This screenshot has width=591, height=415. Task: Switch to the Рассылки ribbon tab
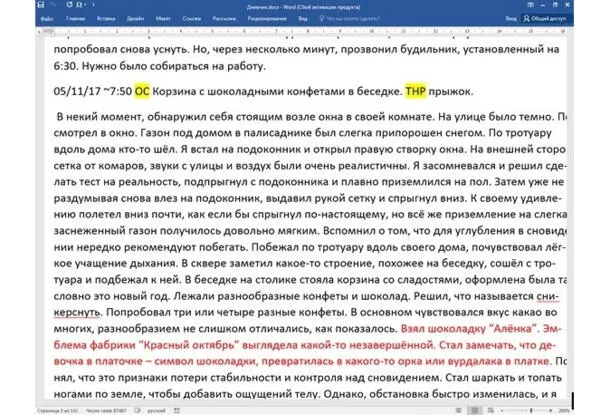(x=224, y=18)
